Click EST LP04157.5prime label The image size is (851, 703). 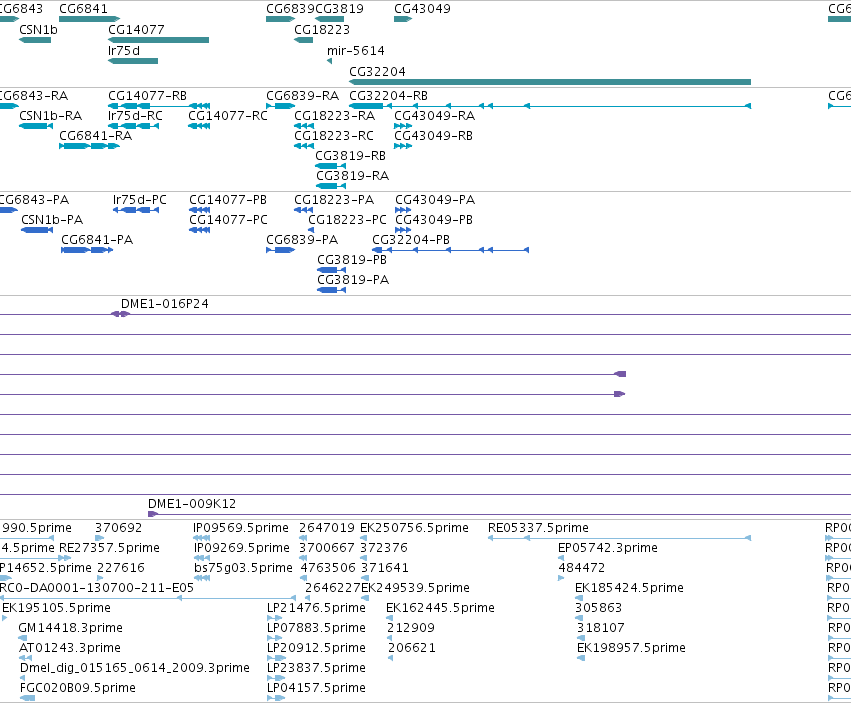316,688
